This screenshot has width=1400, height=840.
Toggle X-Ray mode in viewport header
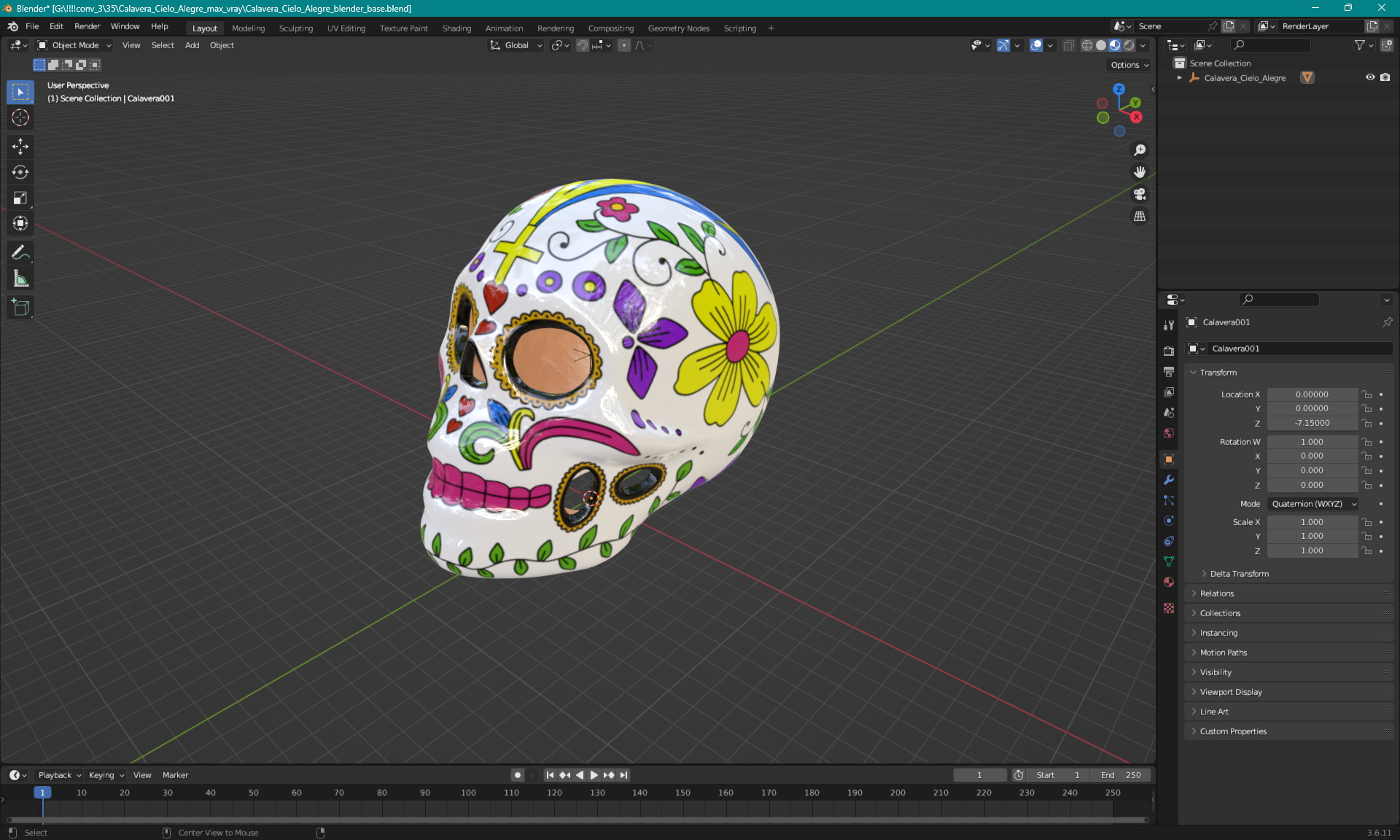[1068, 45]
